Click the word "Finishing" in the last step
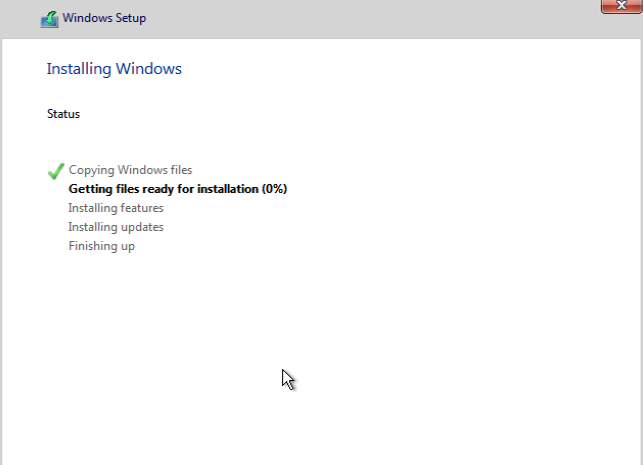Screen dimensions: 643x465 pyautogui.click(x=92, y=246)
